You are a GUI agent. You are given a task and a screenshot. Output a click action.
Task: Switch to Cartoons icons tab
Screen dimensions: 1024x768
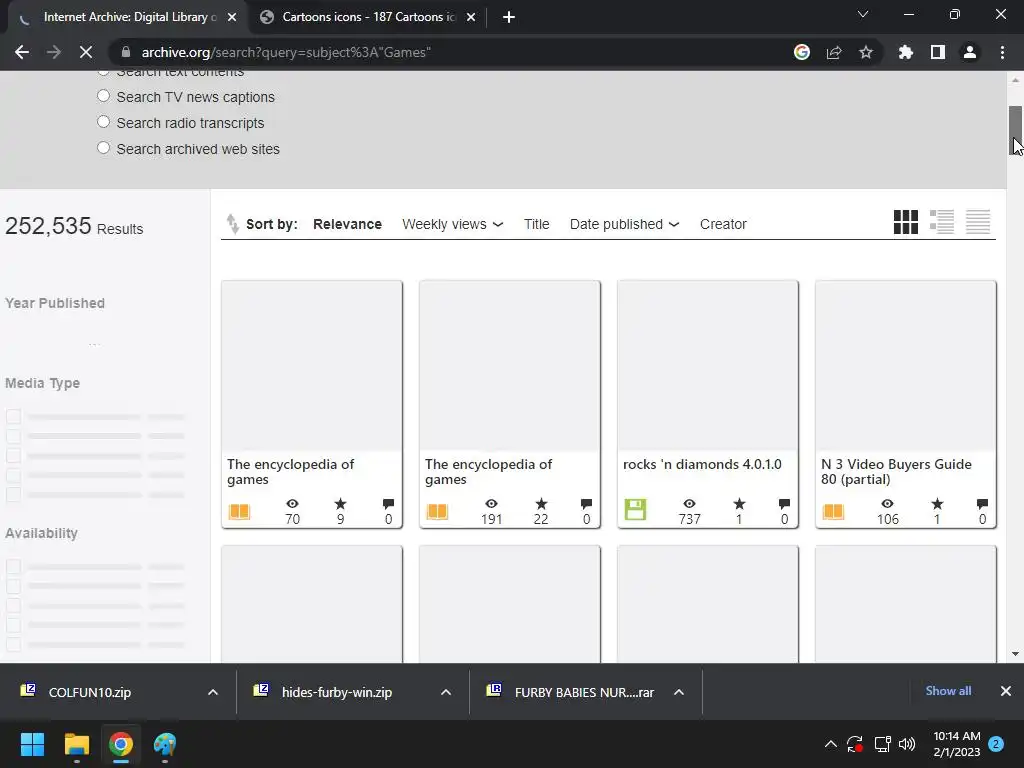pyautogui.click(x=366, y=17)
